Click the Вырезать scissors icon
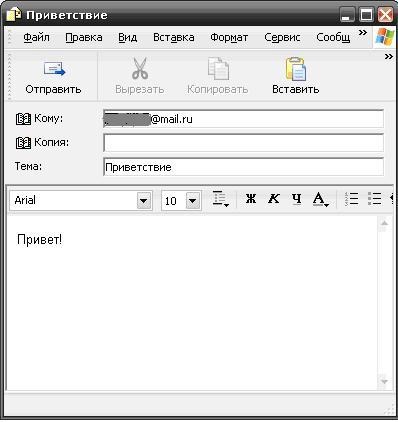The height and width of the screenshot is (422, 398). 140,69
